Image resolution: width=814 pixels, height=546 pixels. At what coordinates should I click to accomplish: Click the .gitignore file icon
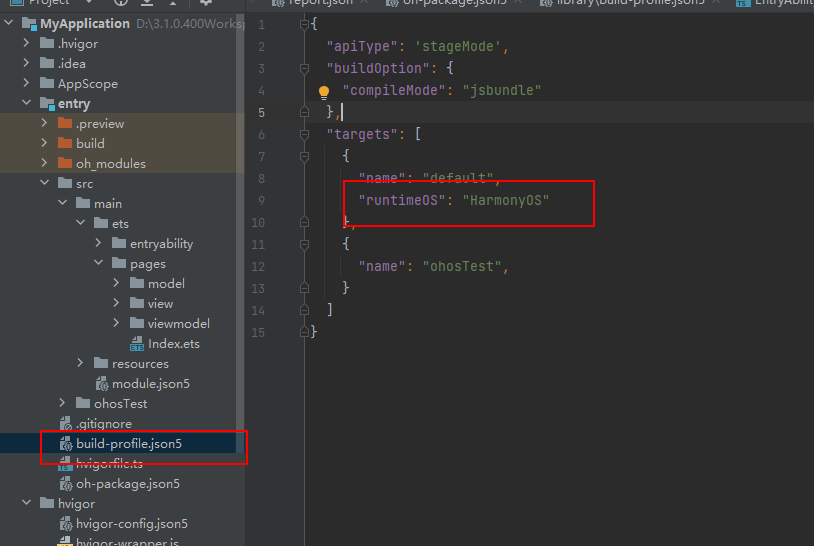tap(65, 424)
